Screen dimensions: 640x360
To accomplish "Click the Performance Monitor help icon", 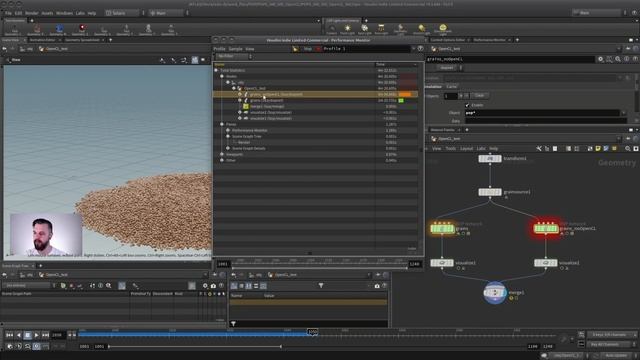I will pos(420,49).
